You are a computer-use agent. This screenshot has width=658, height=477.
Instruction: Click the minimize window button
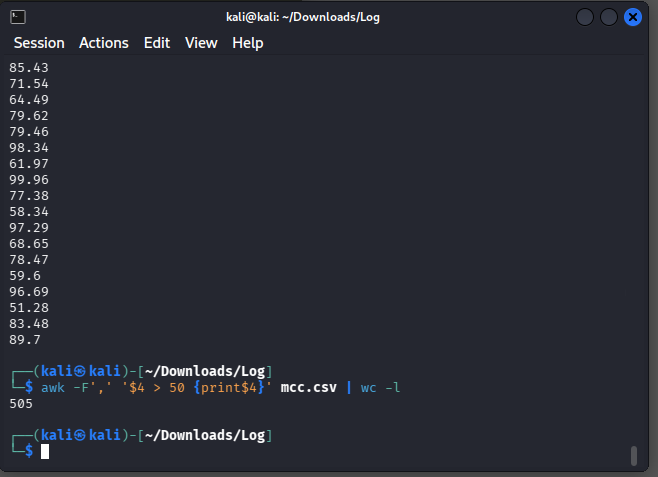tap(585, 17)
